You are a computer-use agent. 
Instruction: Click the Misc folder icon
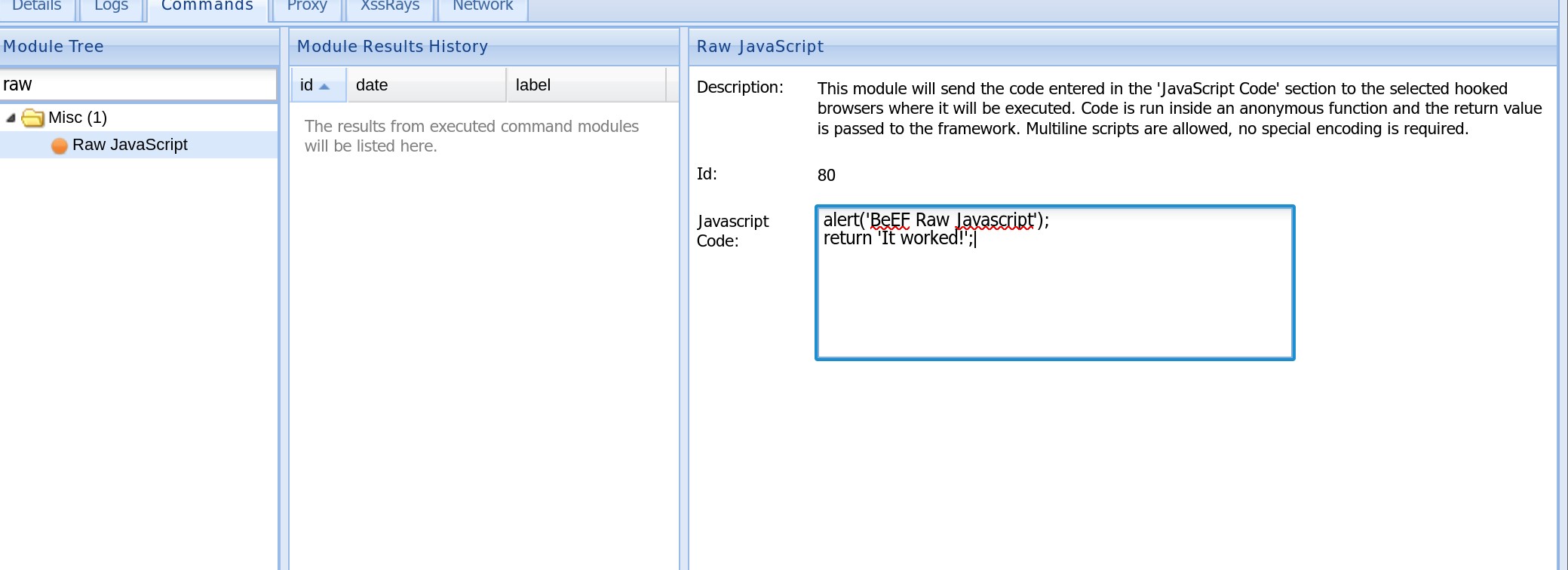[32, 118]
